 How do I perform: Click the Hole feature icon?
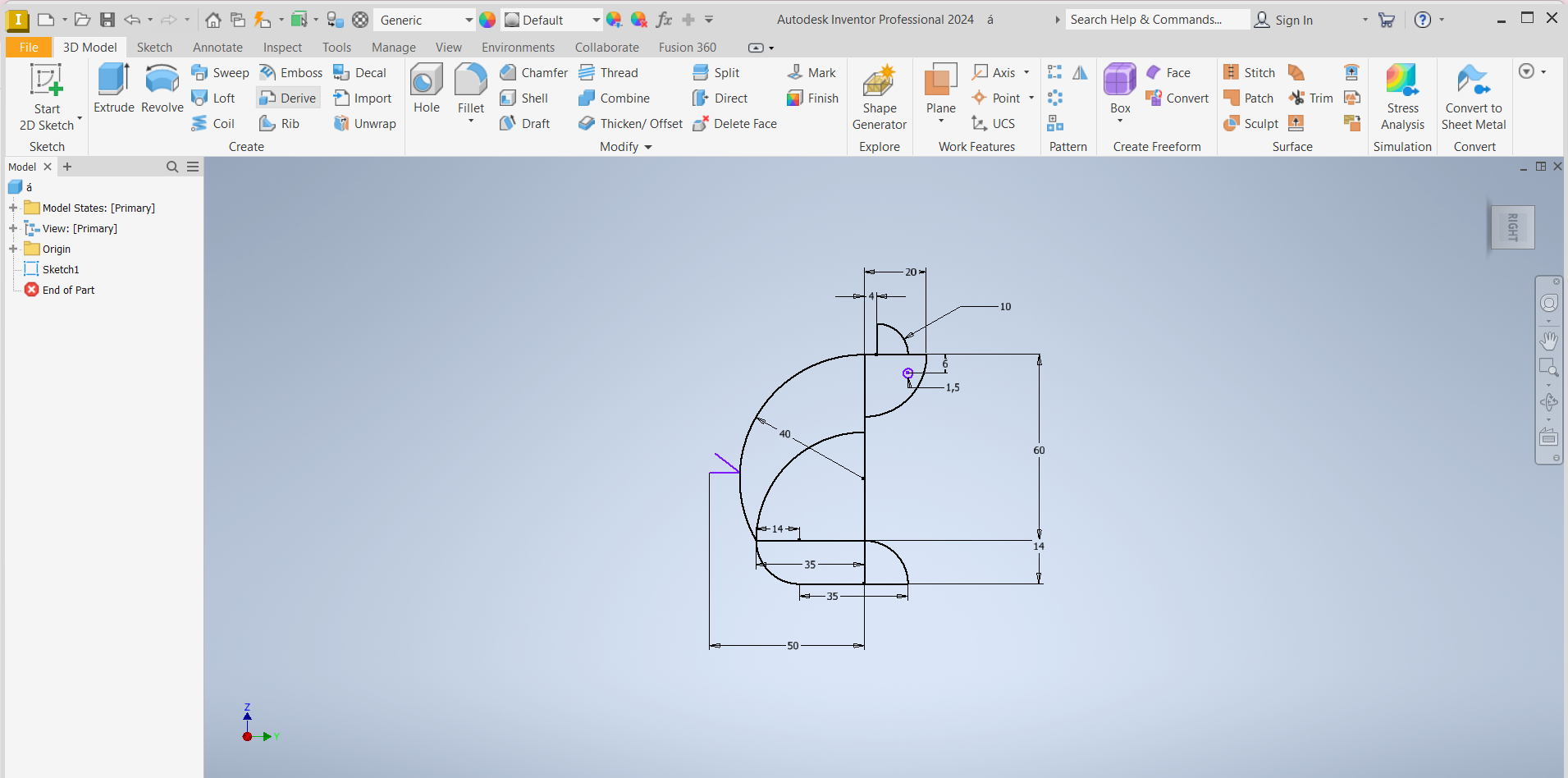tap(426, 89)
